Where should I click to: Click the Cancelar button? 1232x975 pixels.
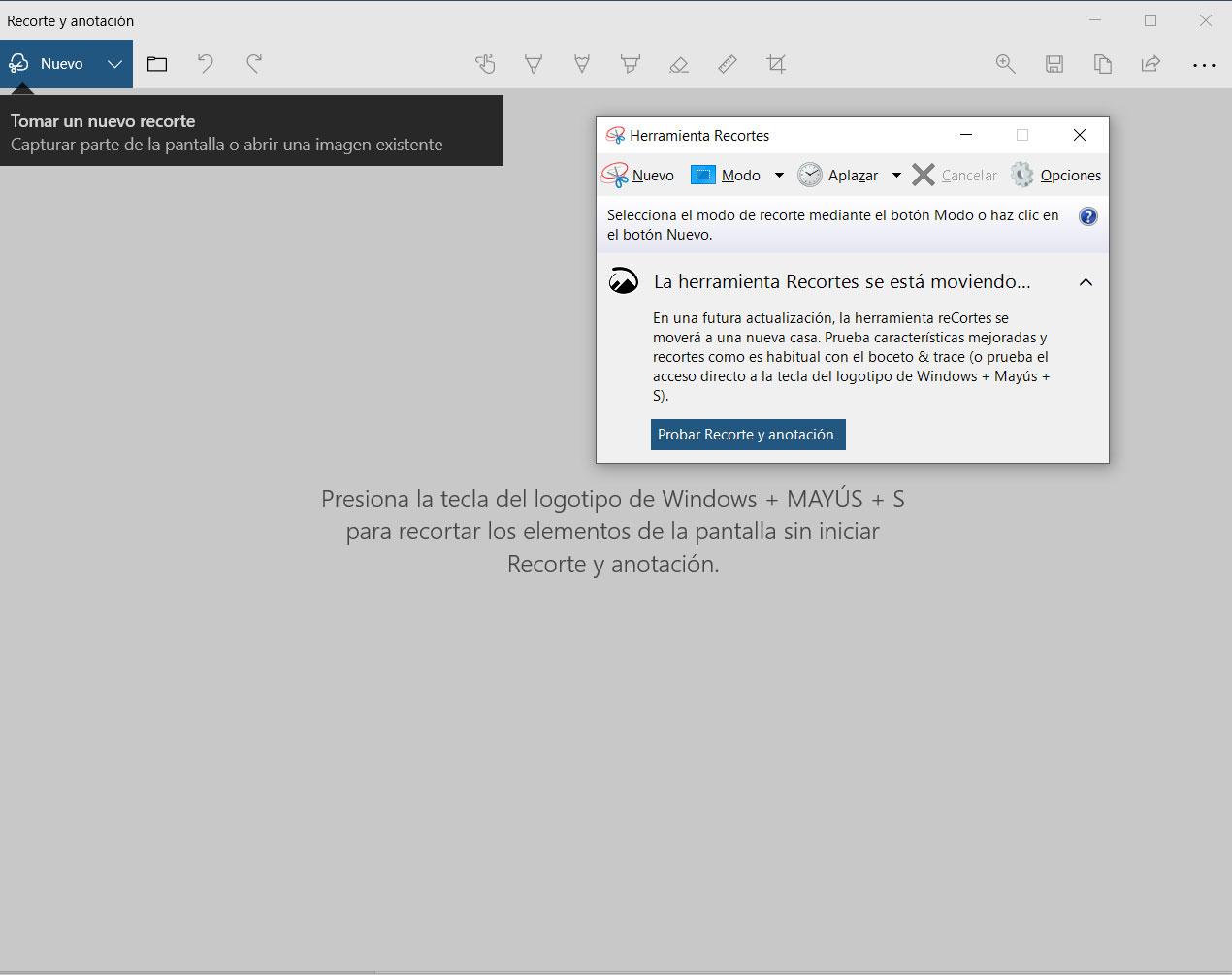(x=955, y=176)
